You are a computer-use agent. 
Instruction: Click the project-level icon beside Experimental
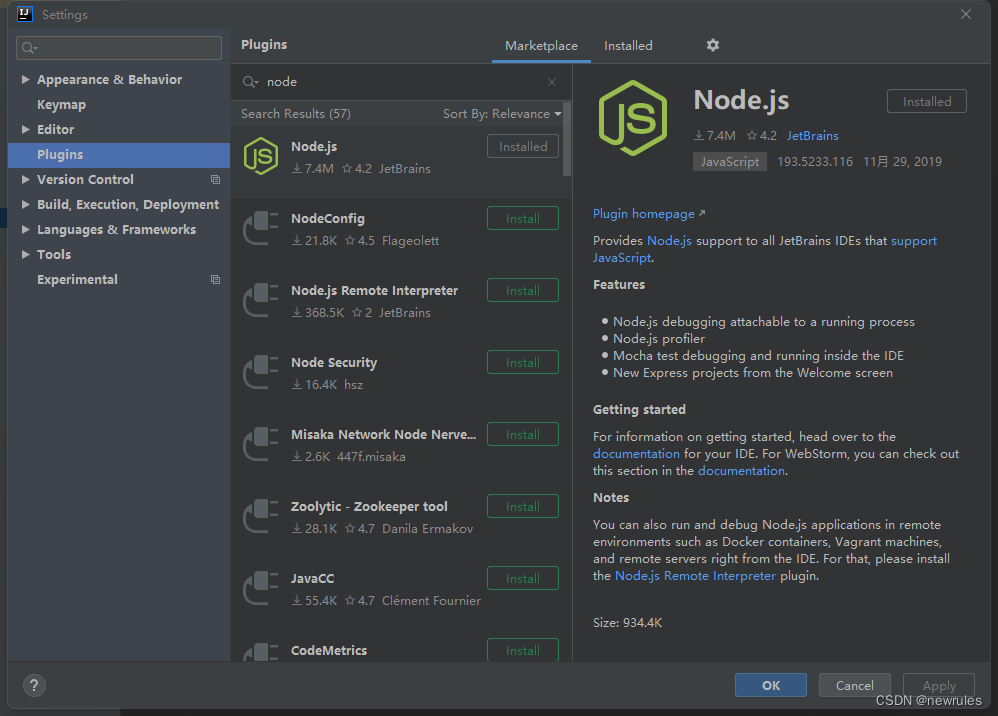(216, 280)
